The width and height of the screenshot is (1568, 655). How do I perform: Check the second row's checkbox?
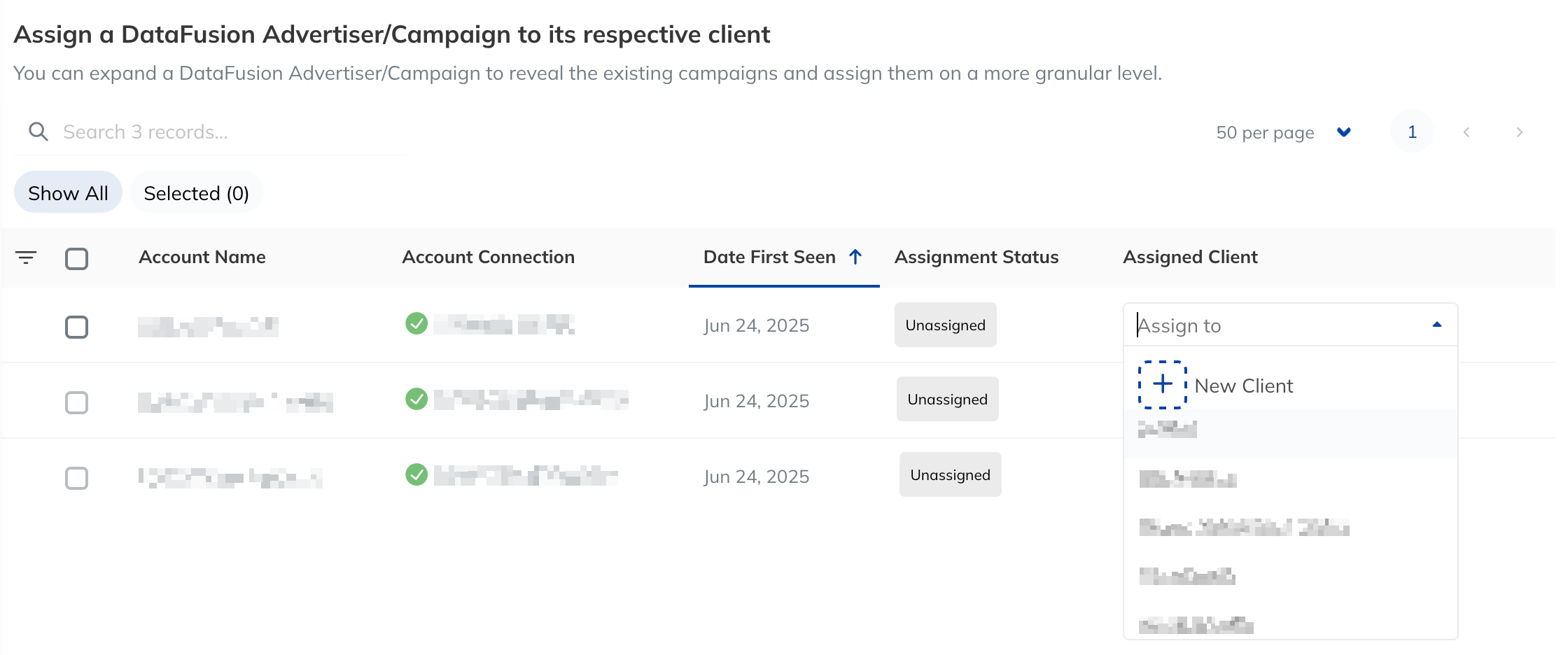[76, 402]
